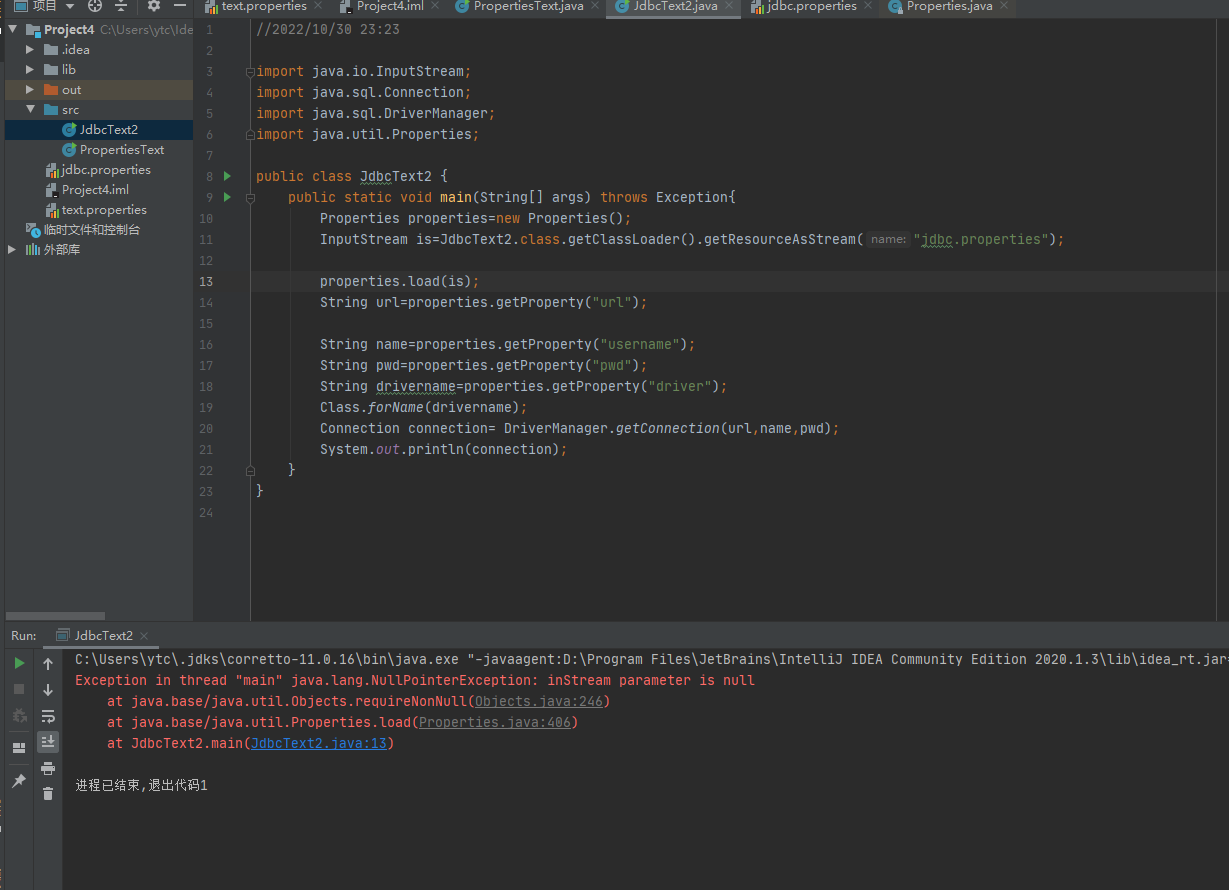1229x890 pixels.
Task: Pin the Run tab with the pin icon
Action: 19,781
